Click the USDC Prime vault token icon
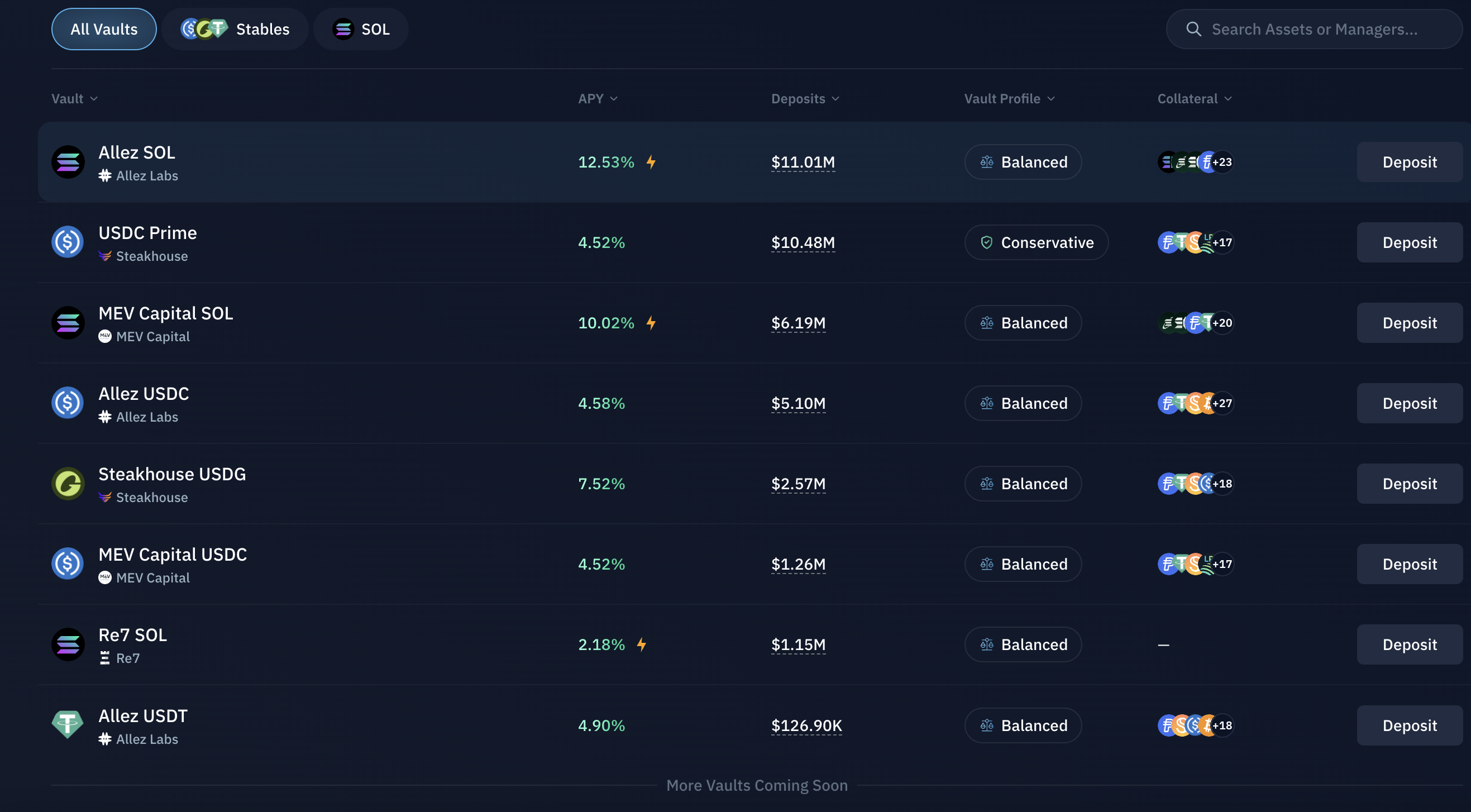1471x812 pixels. [68, 243]
